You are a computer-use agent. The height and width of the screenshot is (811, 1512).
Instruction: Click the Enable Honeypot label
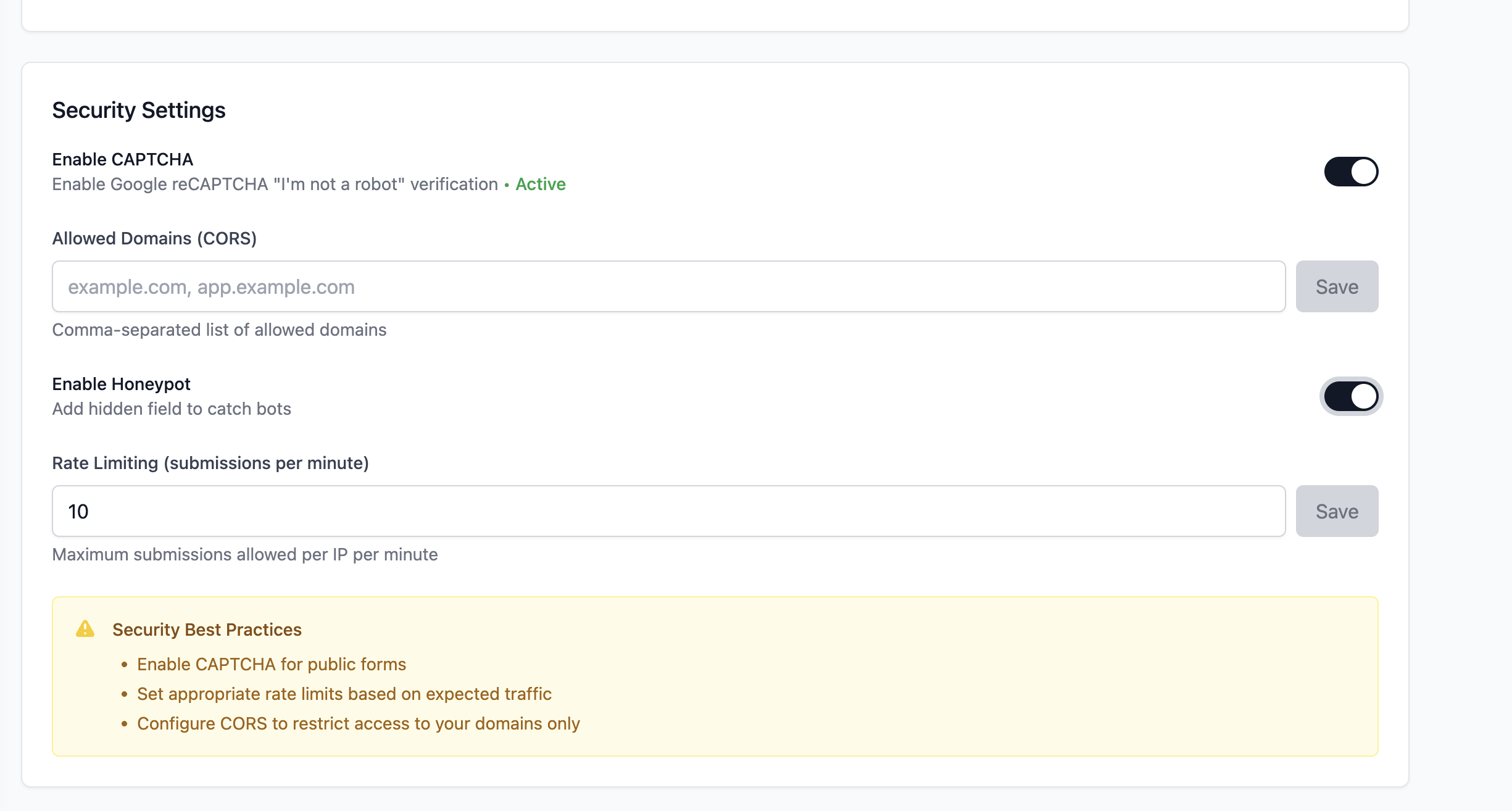click(x=121, y=384)
